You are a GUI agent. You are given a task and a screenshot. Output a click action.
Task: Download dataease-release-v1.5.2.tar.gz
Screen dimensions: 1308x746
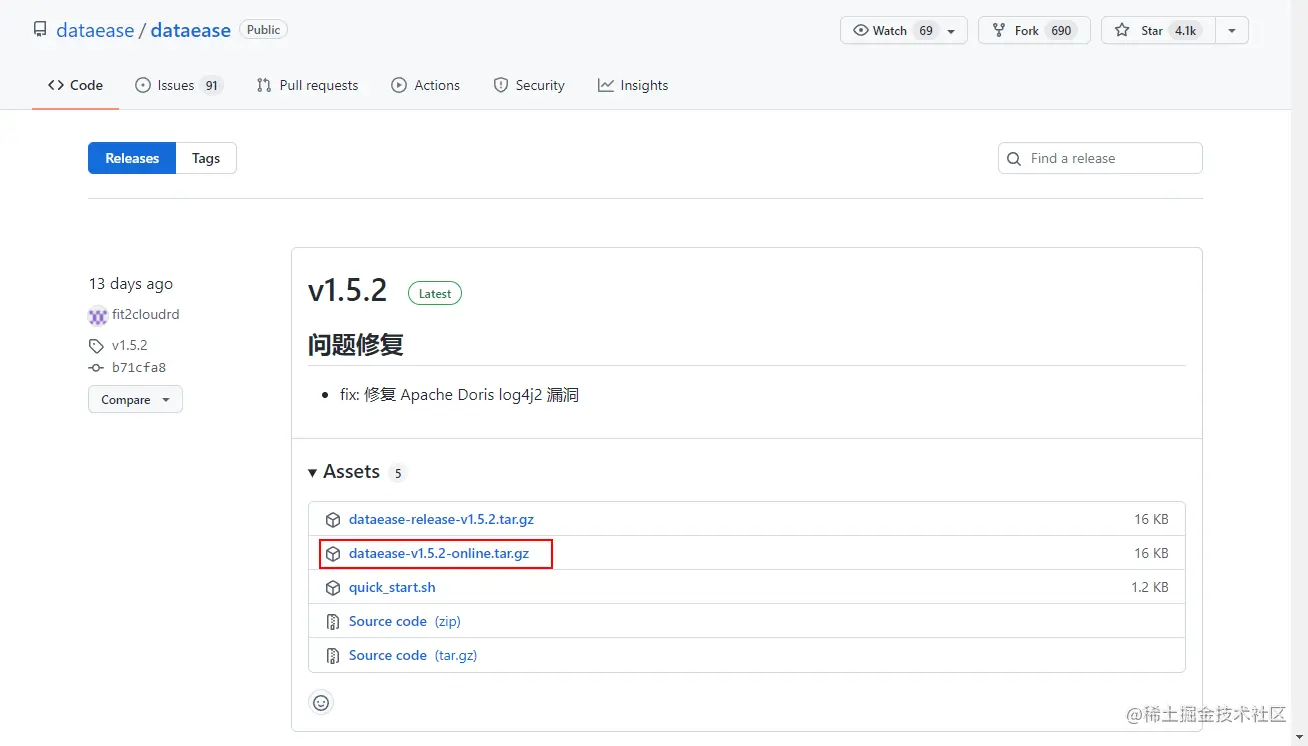click(x=441, y=519)
